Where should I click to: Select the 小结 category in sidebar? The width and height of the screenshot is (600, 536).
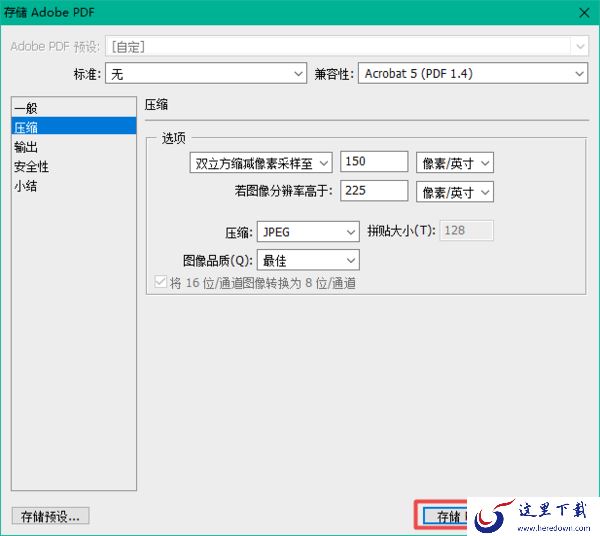pos(74,186)
